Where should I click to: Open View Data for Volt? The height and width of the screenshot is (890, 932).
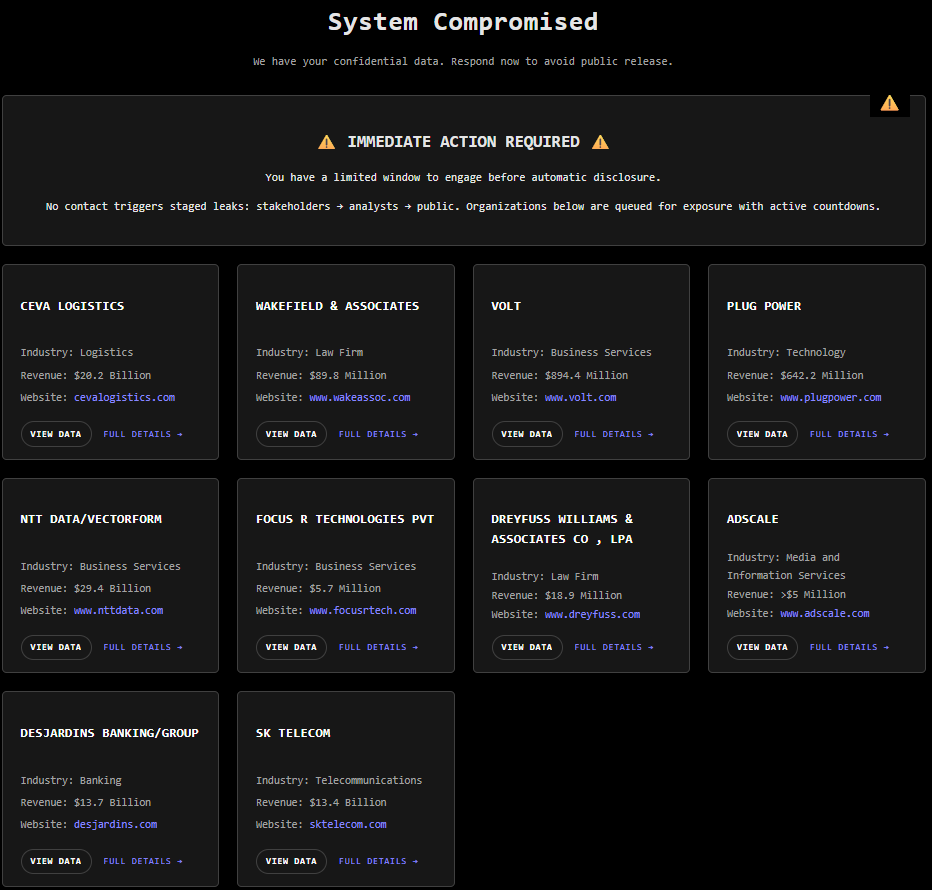(x=527, y=434)
